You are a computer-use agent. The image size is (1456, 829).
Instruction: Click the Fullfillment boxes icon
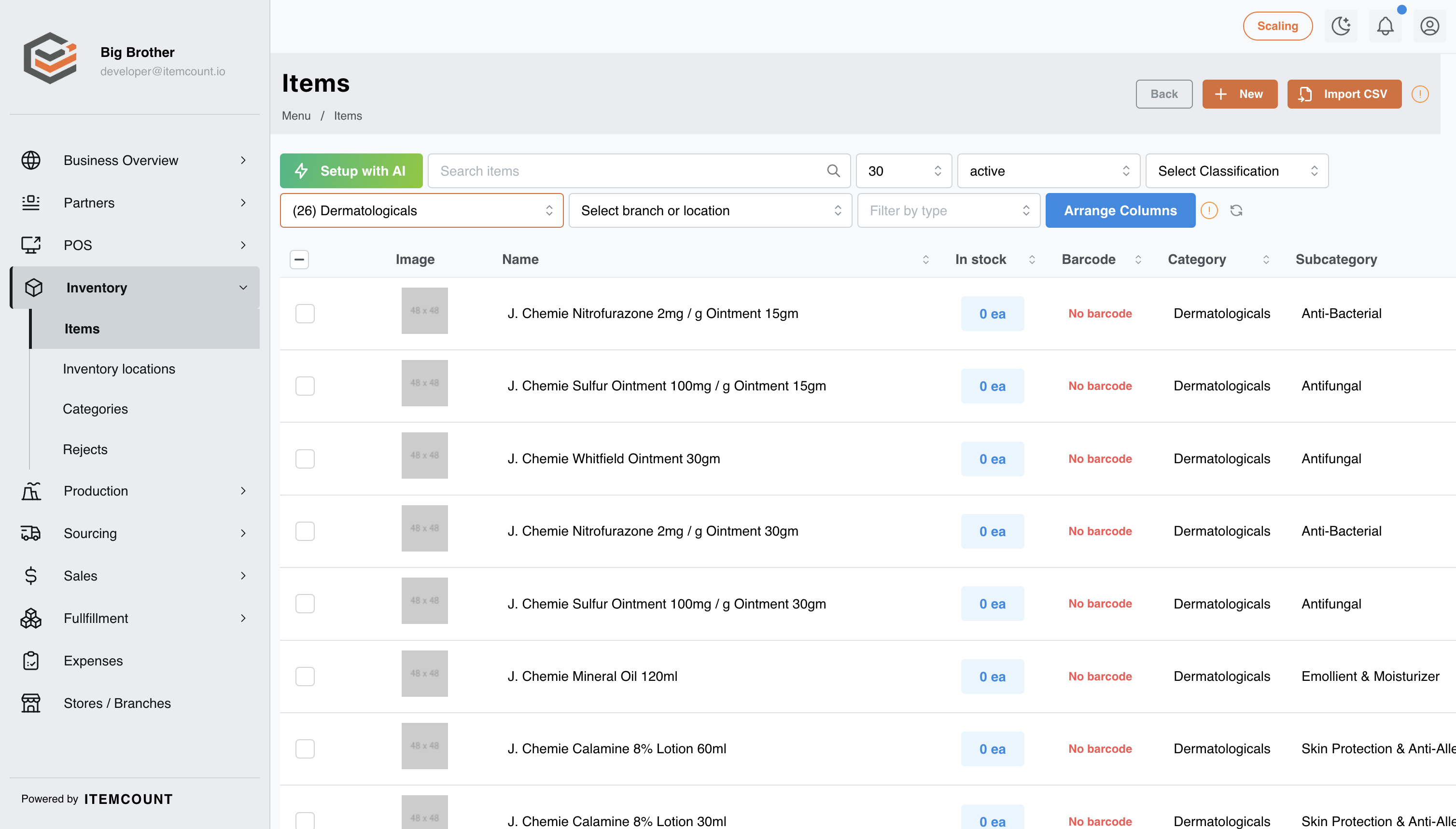[x=31, y=618]
